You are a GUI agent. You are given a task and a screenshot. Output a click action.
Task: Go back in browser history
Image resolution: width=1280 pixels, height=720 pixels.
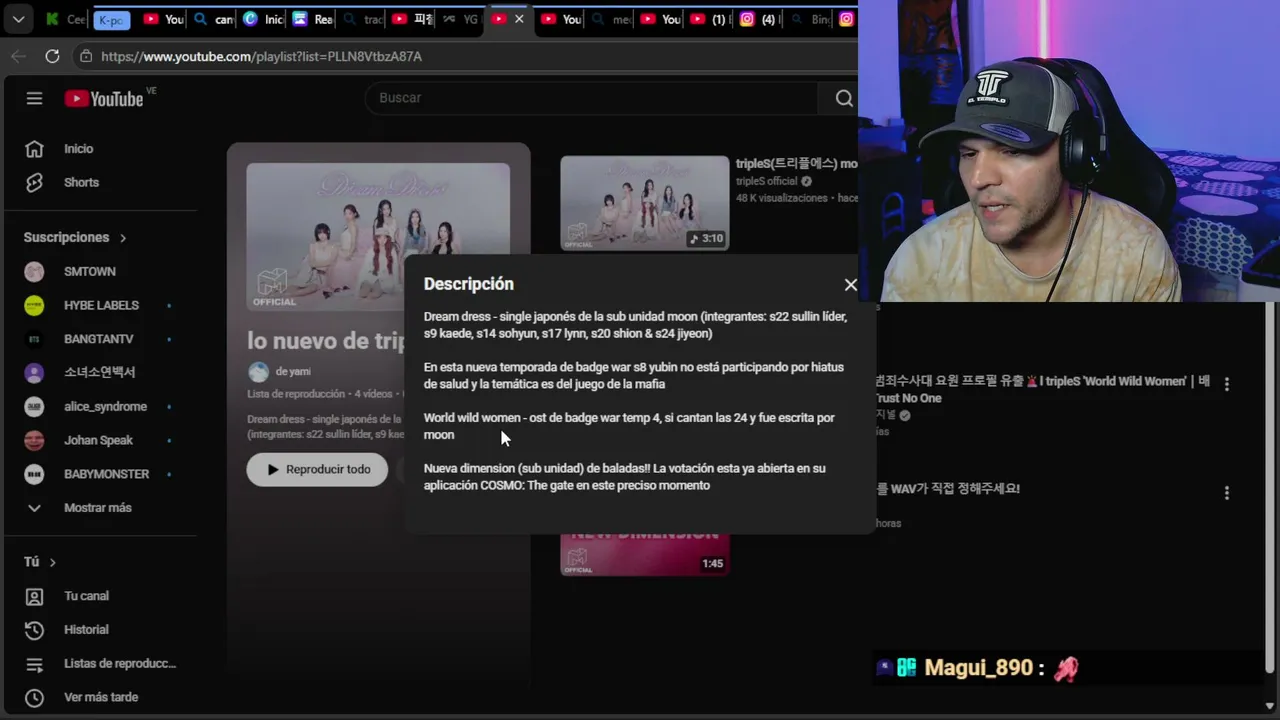click(x=18, y=57)
